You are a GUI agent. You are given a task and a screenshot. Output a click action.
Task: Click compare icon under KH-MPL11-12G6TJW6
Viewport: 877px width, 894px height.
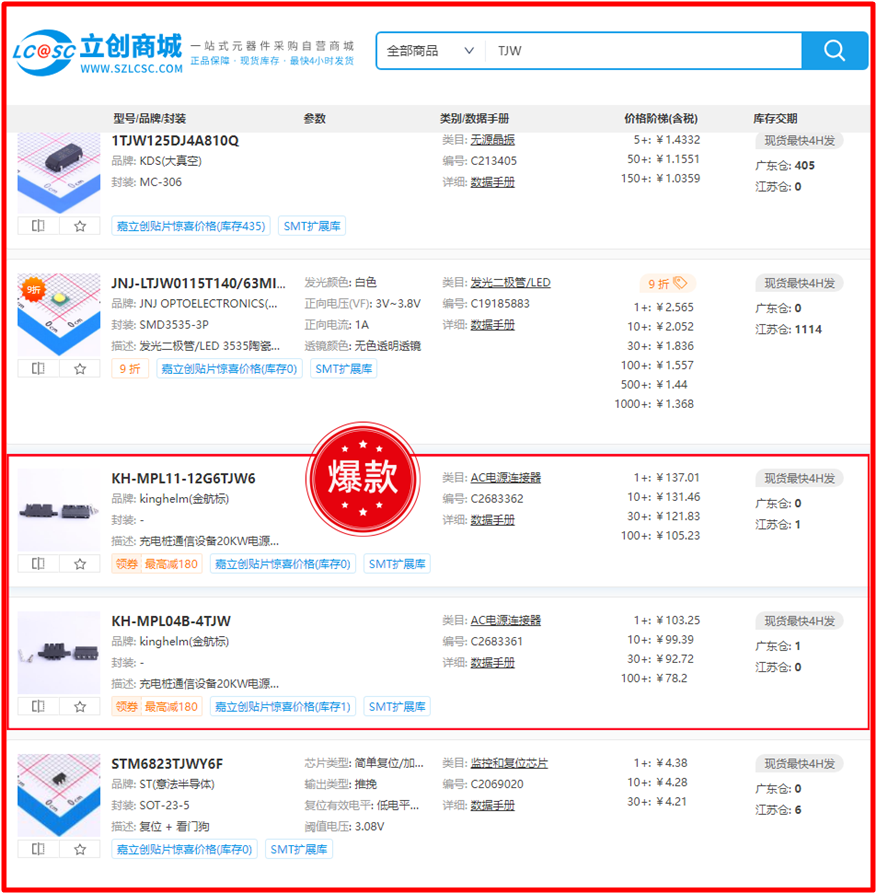[38, 564]
